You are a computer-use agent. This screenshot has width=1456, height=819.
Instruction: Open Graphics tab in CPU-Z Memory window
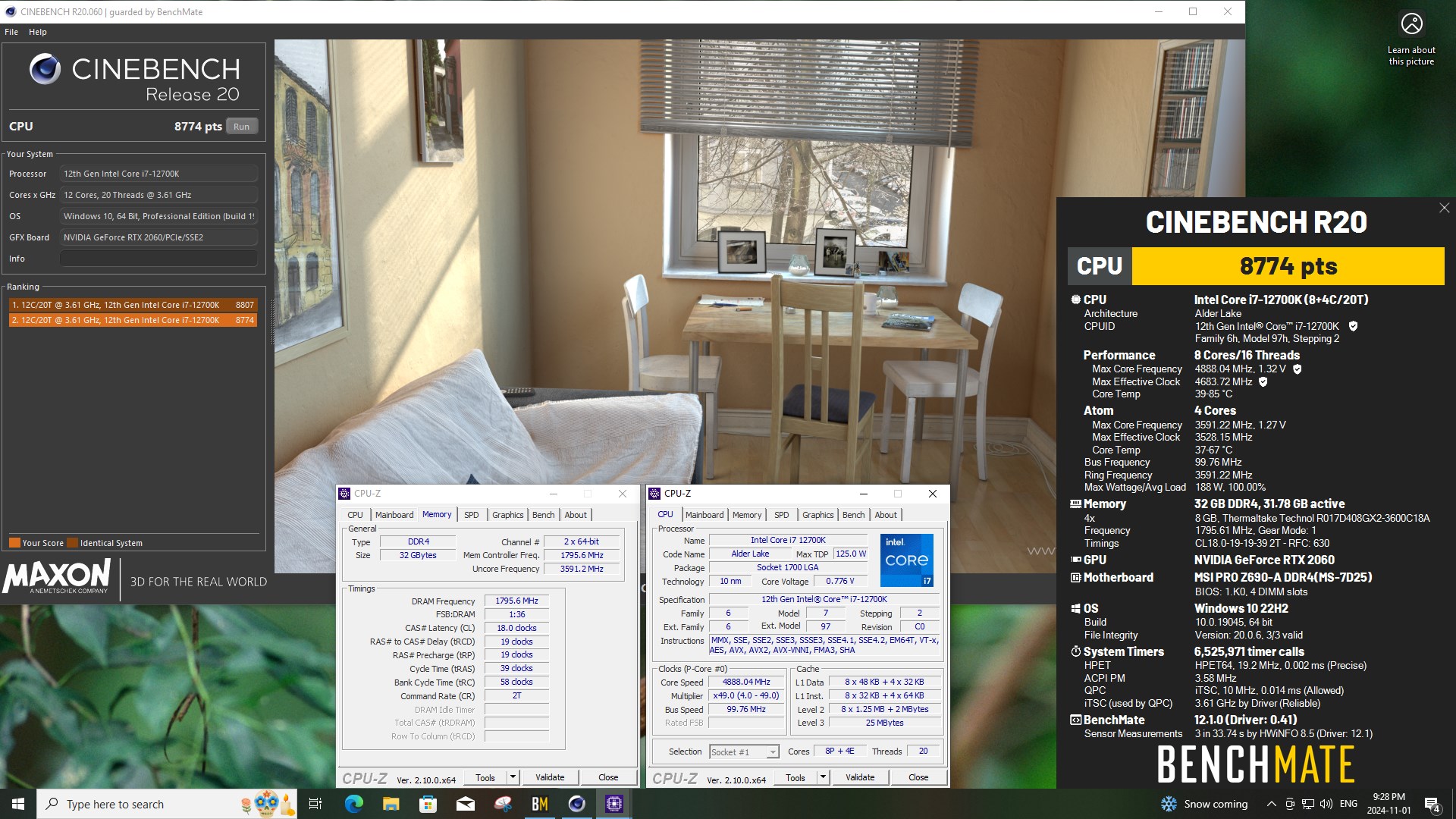(507, 515)
